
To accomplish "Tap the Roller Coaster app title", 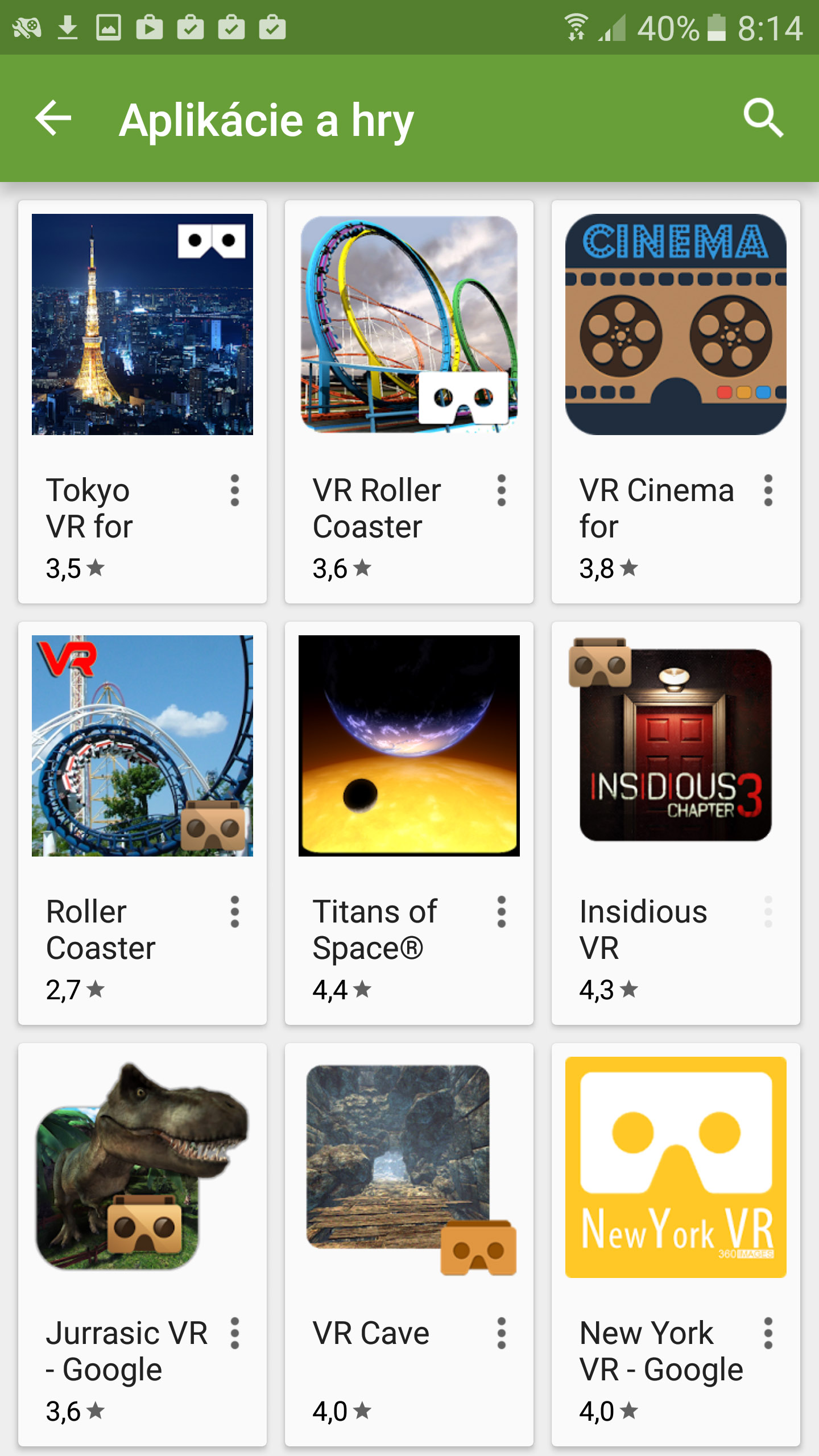I will 101,929.
